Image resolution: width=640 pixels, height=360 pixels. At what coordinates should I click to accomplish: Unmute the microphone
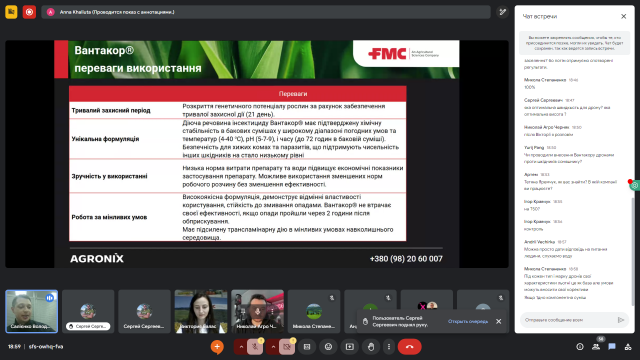point(255,347)
